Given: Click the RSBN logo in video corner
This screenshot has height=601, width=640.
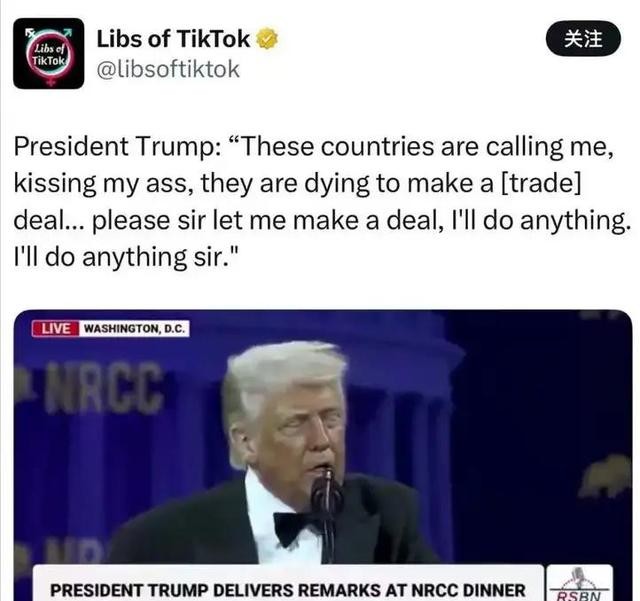Looking at the screenshot, I should tap(580, 583).
